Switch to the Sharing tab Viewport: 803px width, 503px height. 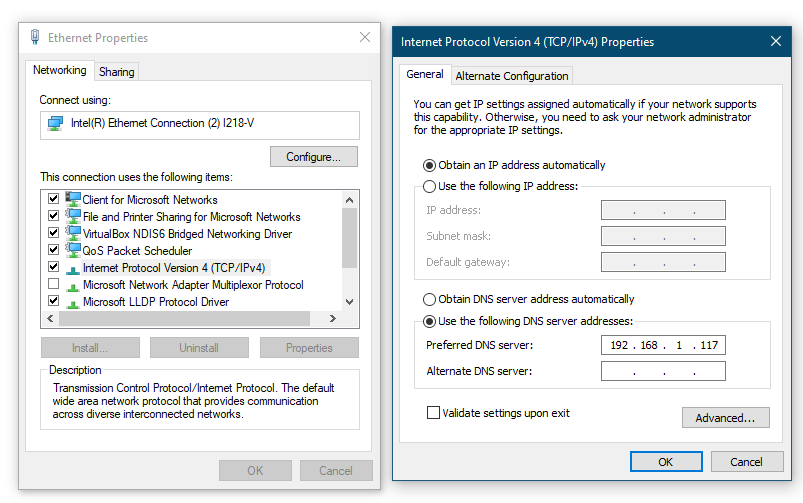[116, 72]
